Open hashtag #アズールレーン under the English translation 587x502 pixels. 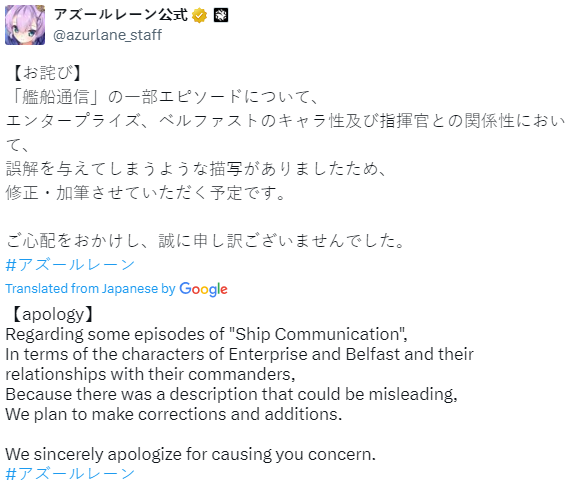point(70,474)
